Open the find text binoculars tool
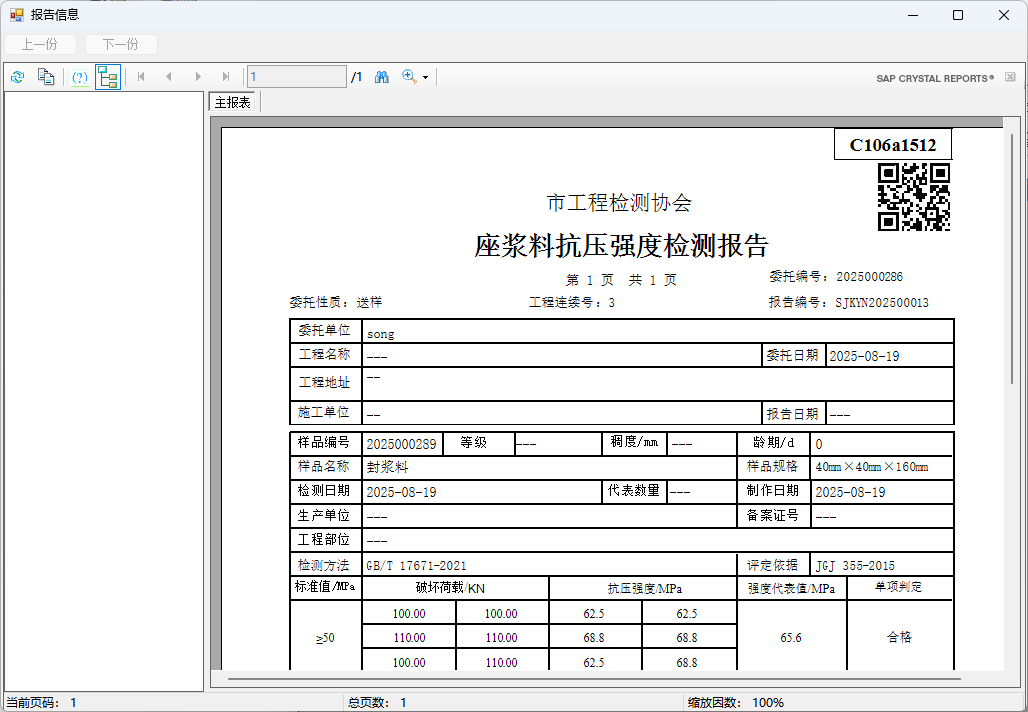The image size is (1028, 712). 382,77
